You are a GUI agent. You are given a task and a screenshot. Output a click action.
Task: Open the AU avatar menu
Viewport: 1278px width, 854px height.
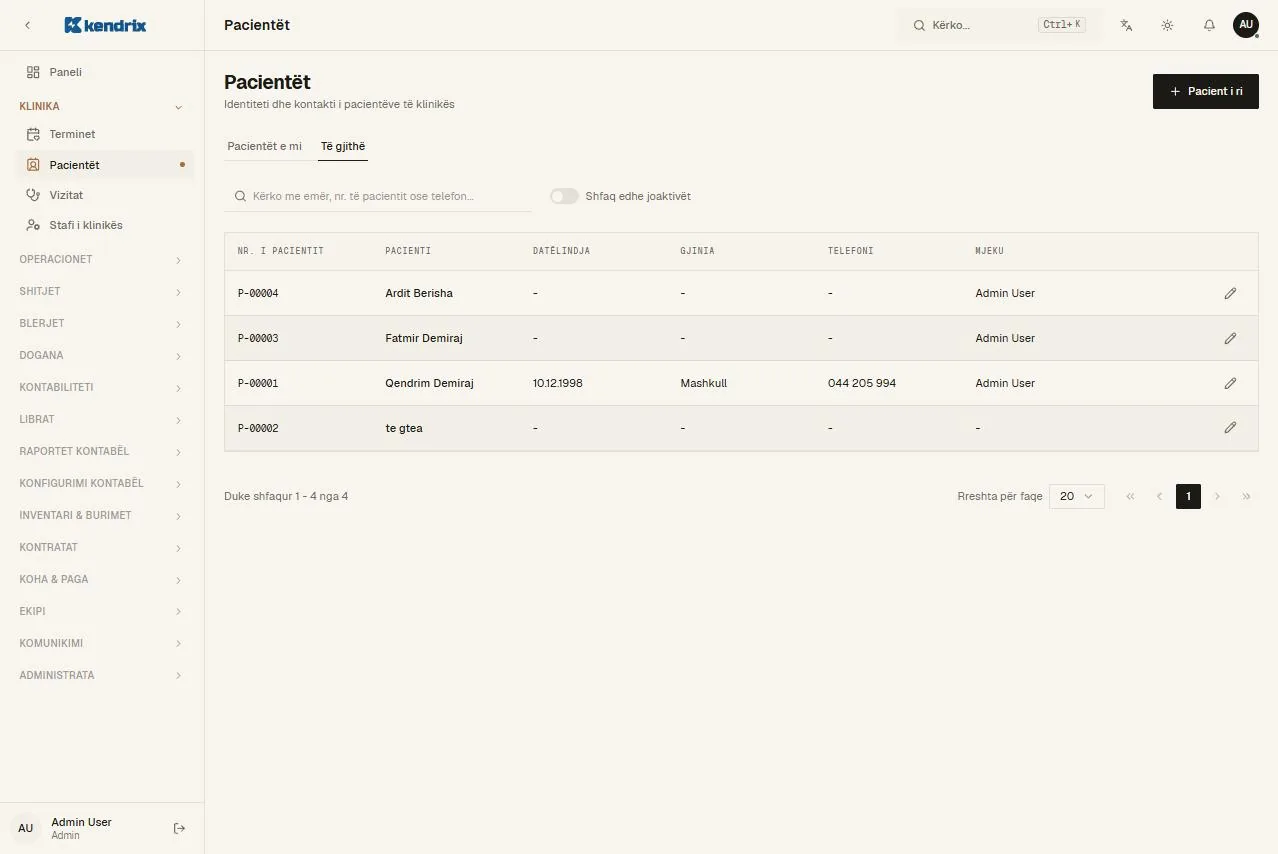(1245, 25)
